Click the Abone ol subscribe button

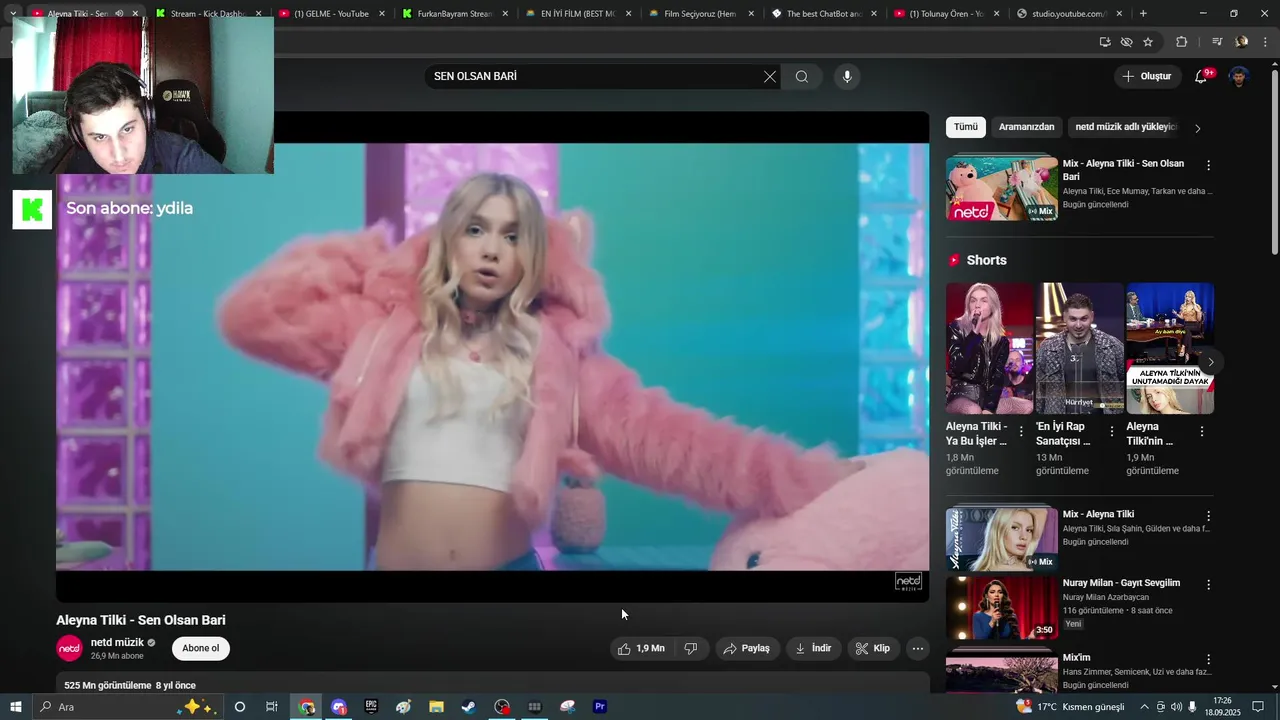(x=201, y=649)
